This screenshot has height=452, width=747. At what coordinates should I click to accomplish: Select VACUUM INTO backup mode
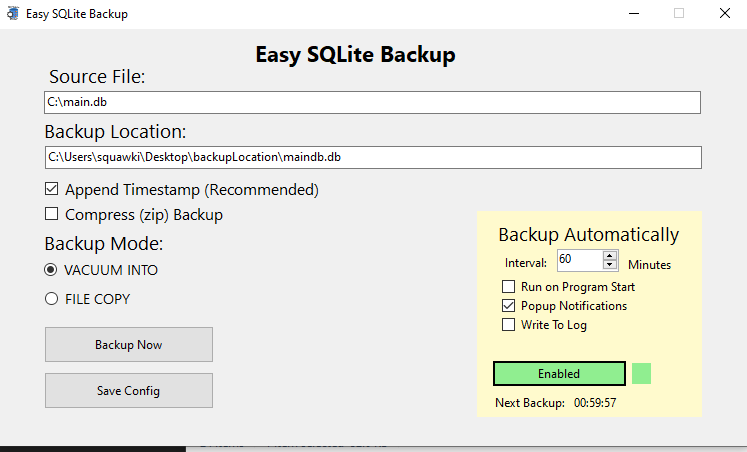(50, 270)
